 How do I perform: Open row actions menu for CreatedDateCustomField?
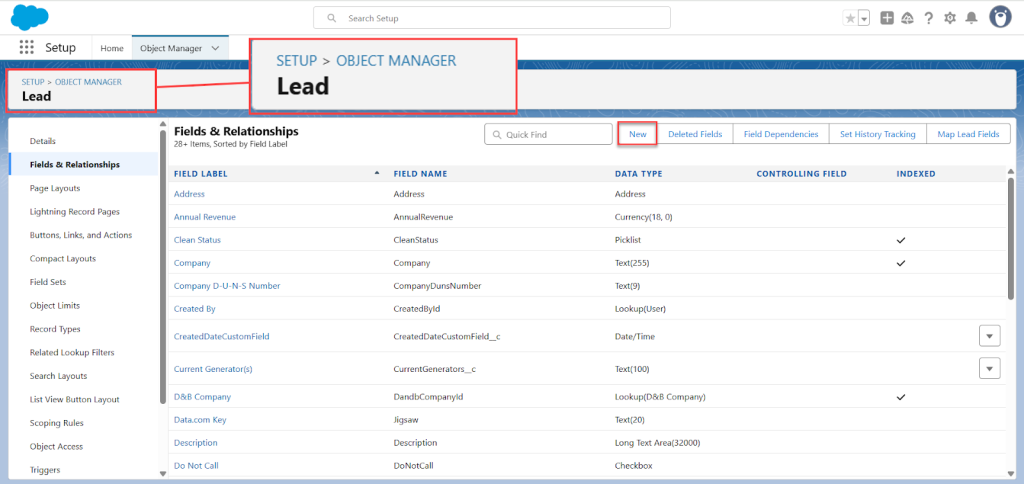click(989, 336)
